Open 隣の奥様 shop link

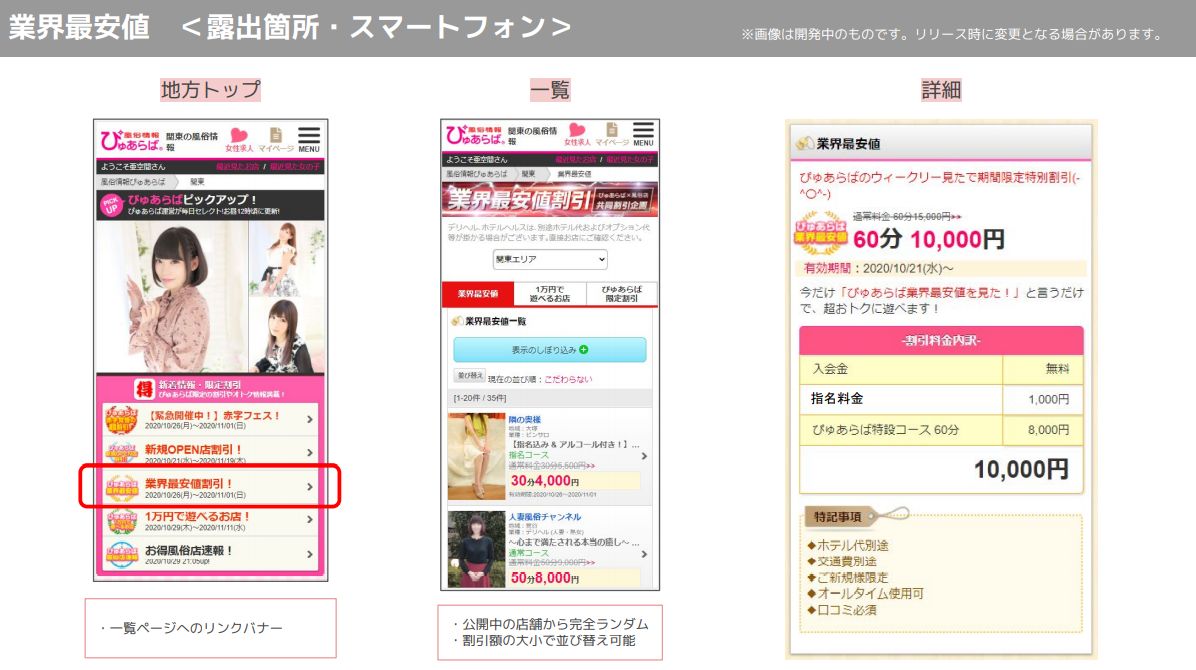tap(525, 420)
